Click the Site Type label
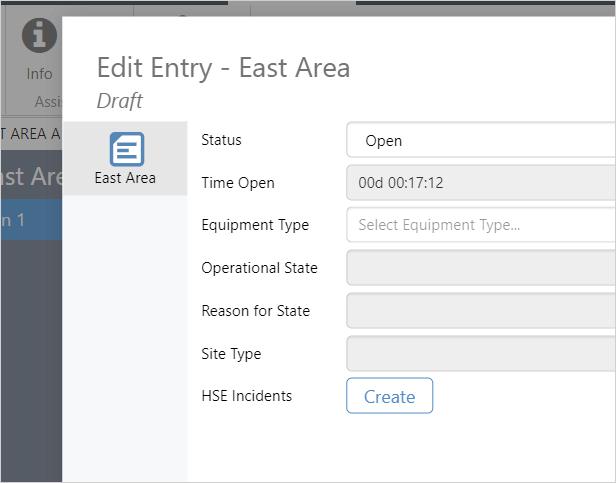This screenshot has height=483, width=616. point(231,354)
